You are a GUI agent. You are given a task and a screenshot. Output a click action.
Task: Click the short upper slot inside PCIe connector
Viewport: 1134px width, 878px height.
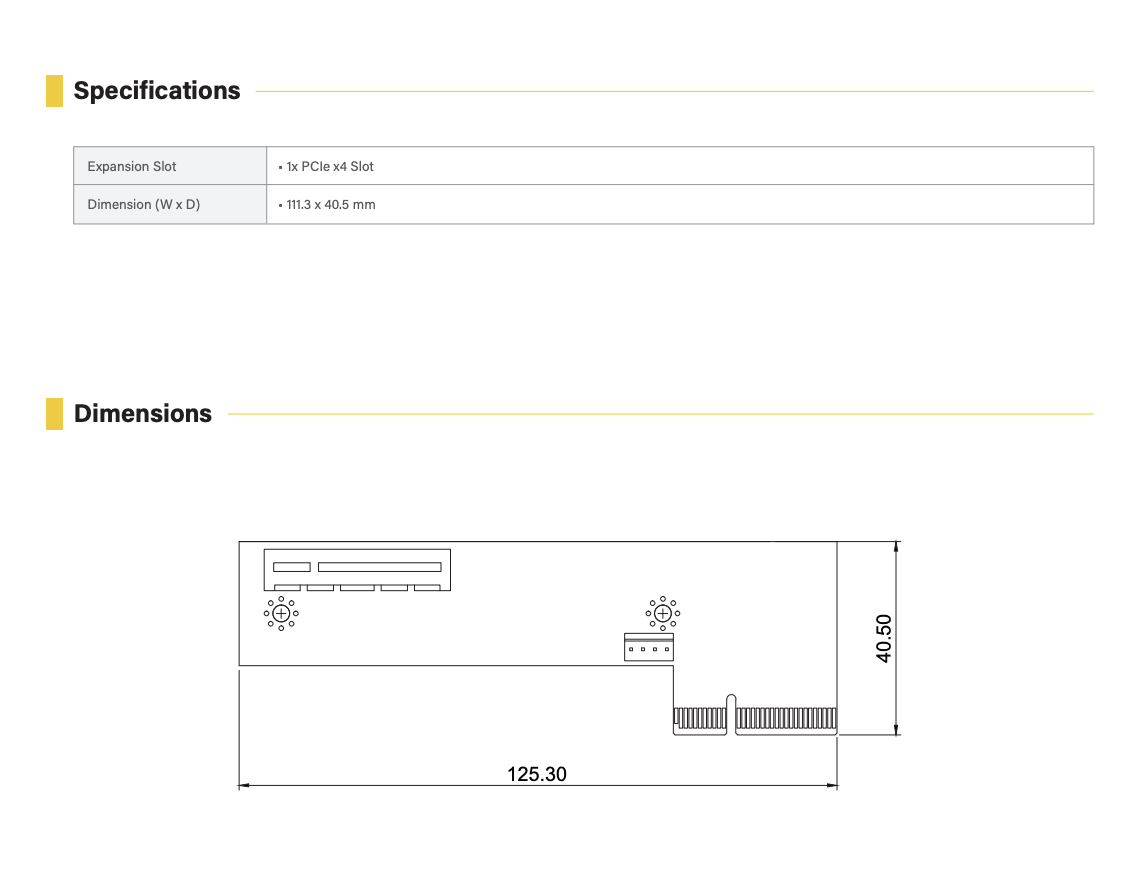292,567
